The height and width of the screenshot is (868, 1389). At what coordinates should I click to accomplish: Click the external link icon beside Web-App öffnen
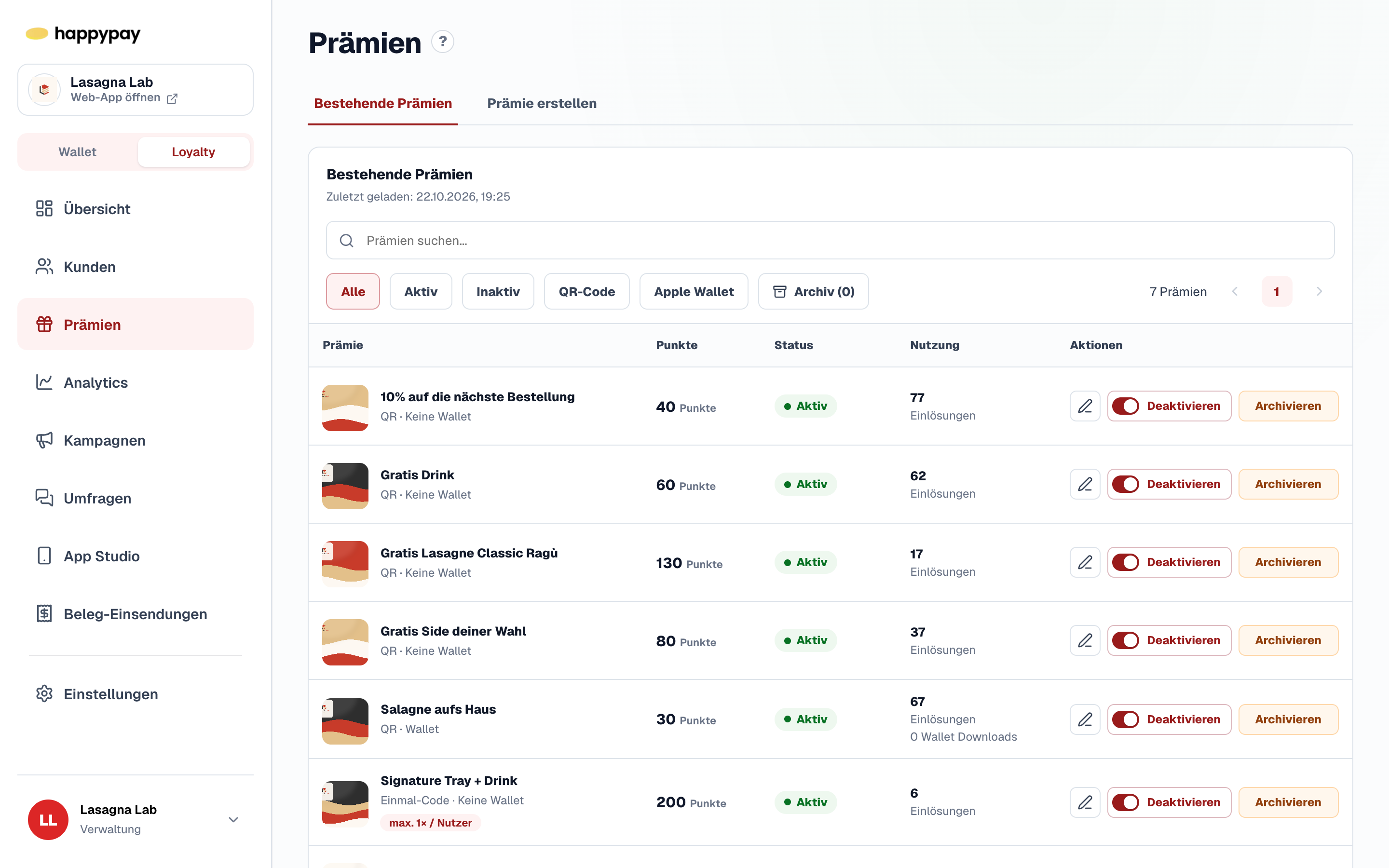coord(172,99)
